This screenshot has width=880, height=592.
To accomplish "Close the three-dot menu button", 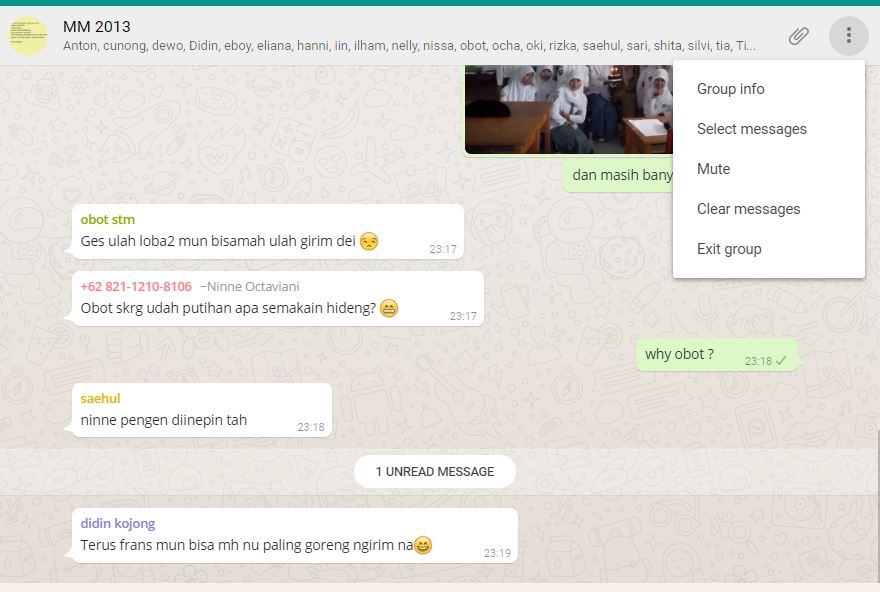I will click(x=849, y=35).
